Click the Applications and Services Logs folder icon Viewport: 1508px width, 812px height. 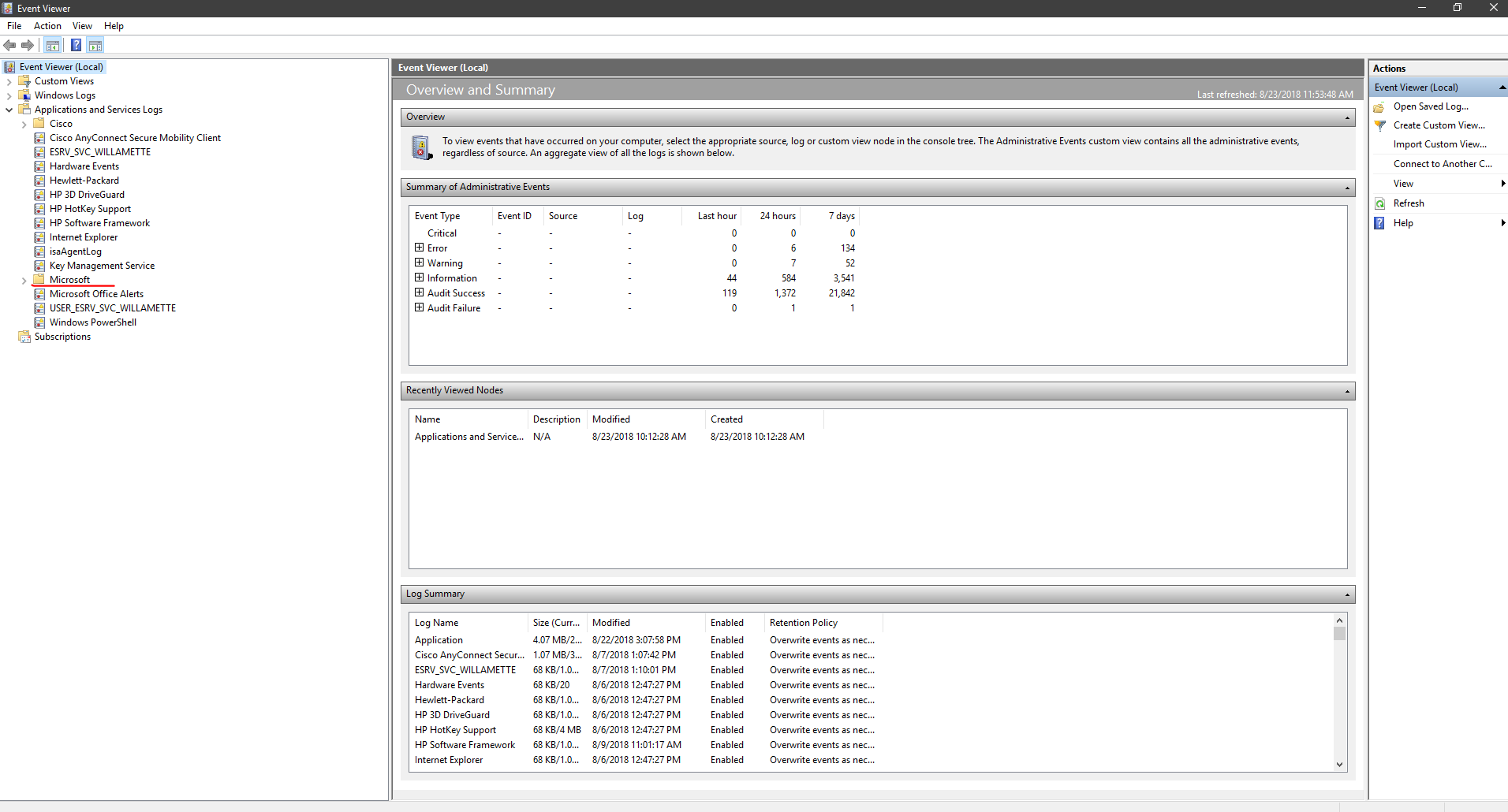(24, 110)
